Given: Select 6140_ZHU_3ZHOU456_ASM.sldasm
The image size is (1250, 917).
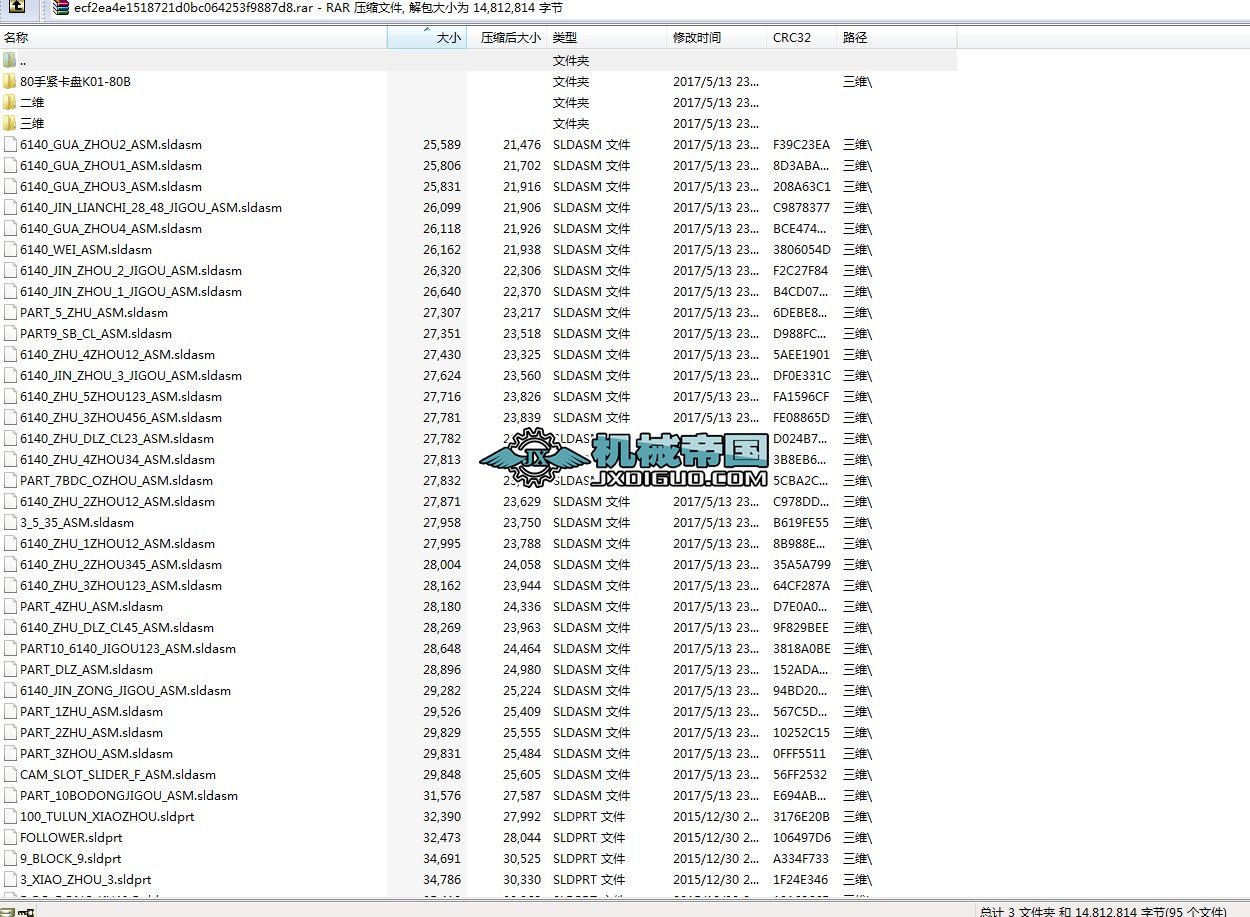Looking at the screenshot, I should pyautogui.click(x=121, y=418).
